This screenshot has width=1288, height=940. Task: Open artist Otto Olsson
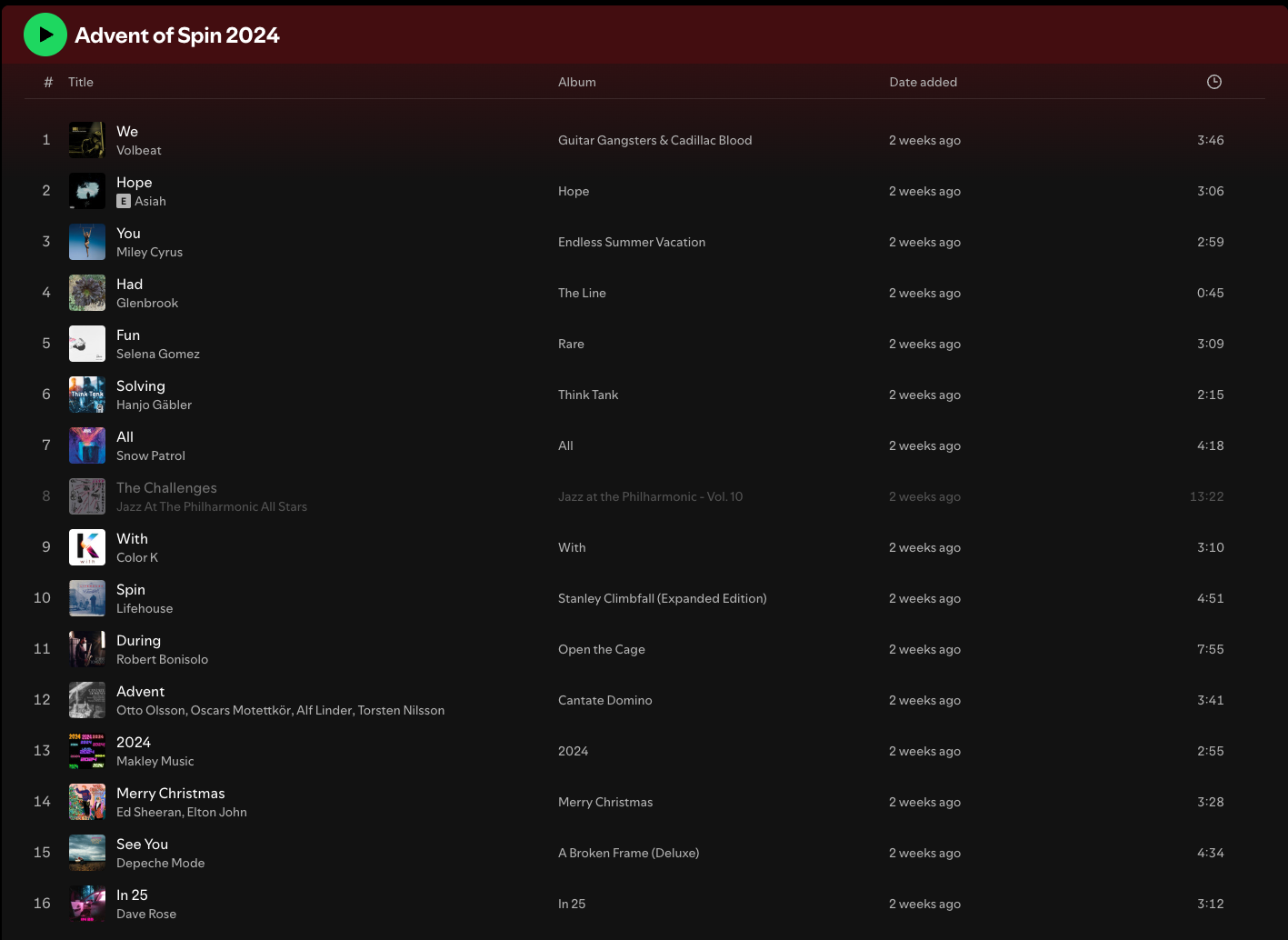[150, 711]
